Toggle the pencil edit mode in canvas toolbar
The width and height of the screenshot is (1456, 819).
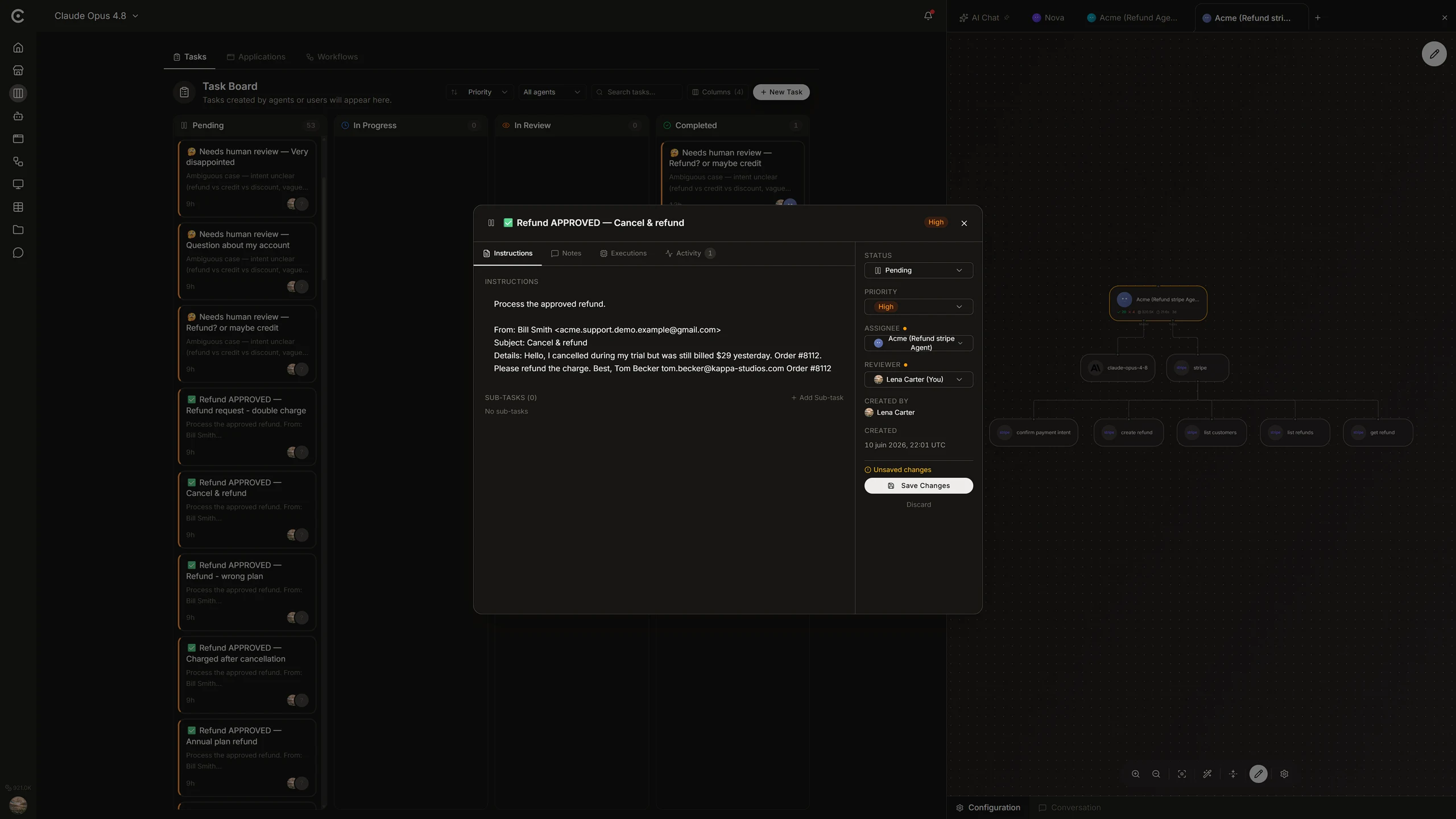click(1258, 774)
